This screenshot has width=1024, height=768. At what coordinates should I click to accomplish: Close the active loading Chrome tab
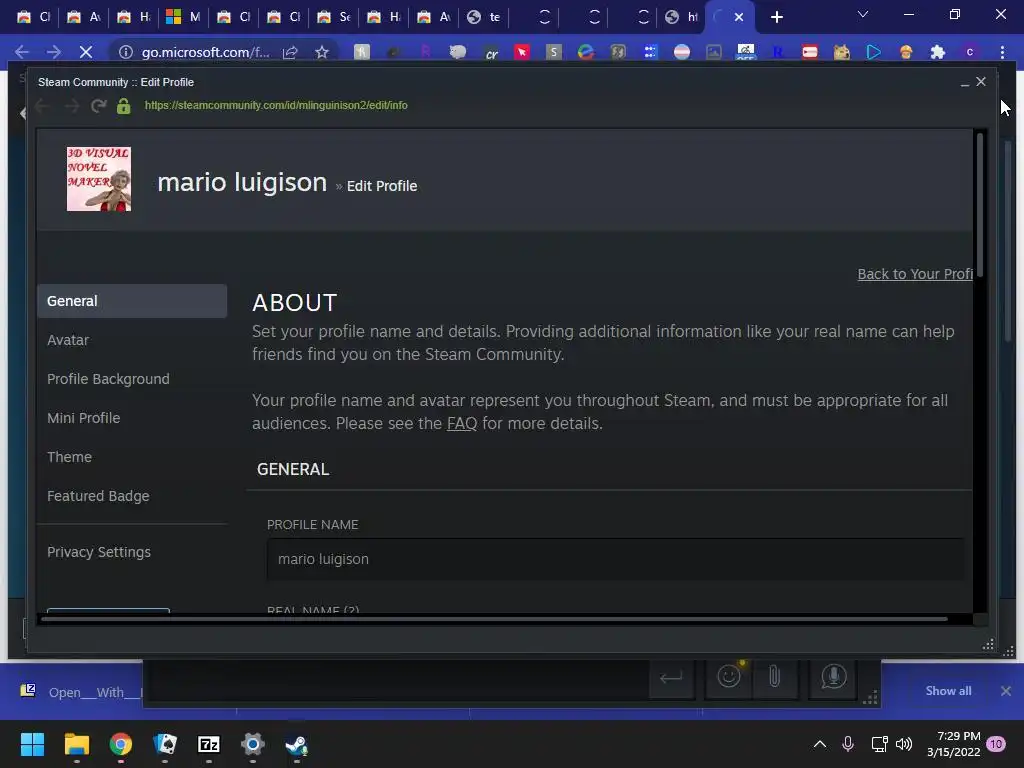click(x=739, y=17)
